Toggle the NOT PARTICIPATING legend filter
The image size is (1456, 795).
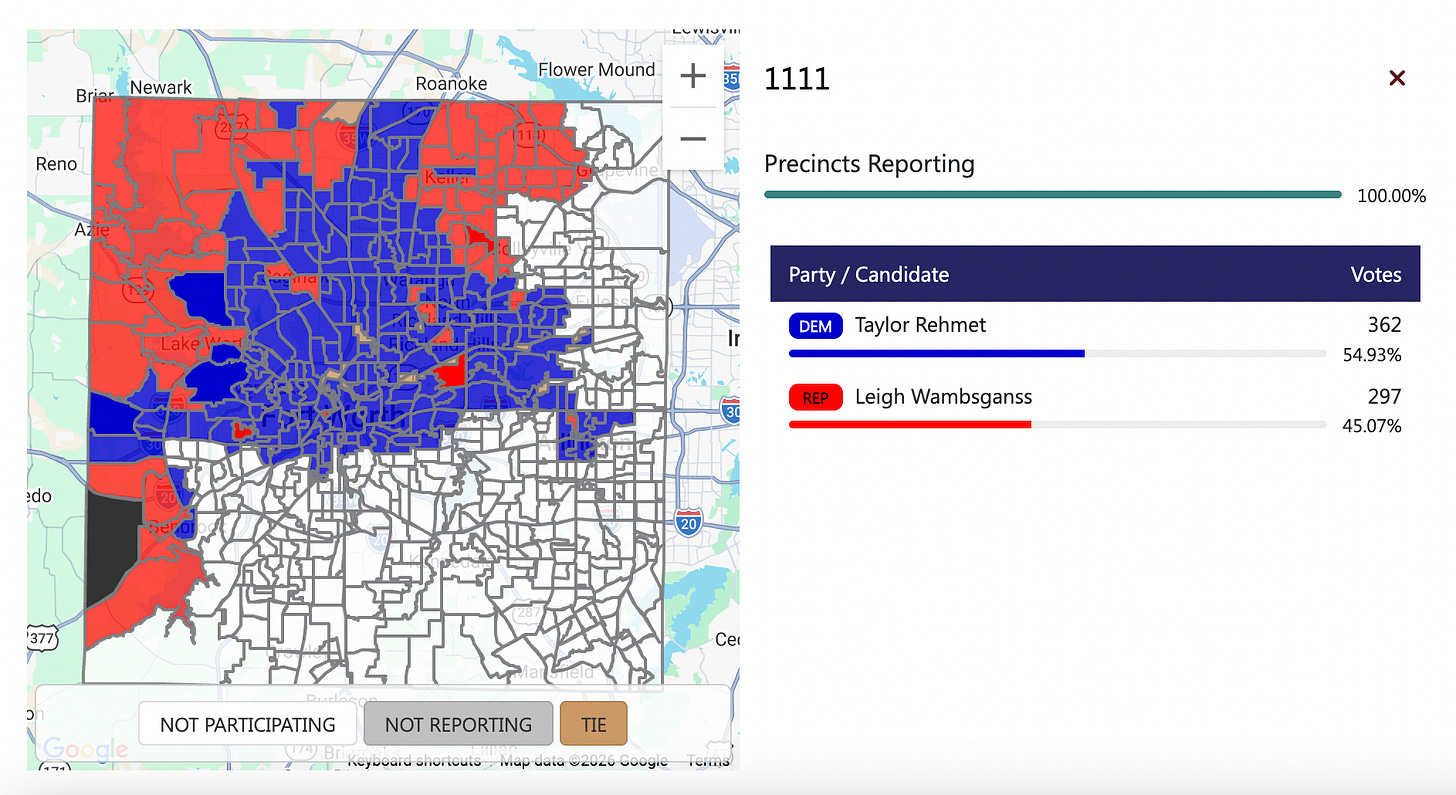(x=247, y=723)
